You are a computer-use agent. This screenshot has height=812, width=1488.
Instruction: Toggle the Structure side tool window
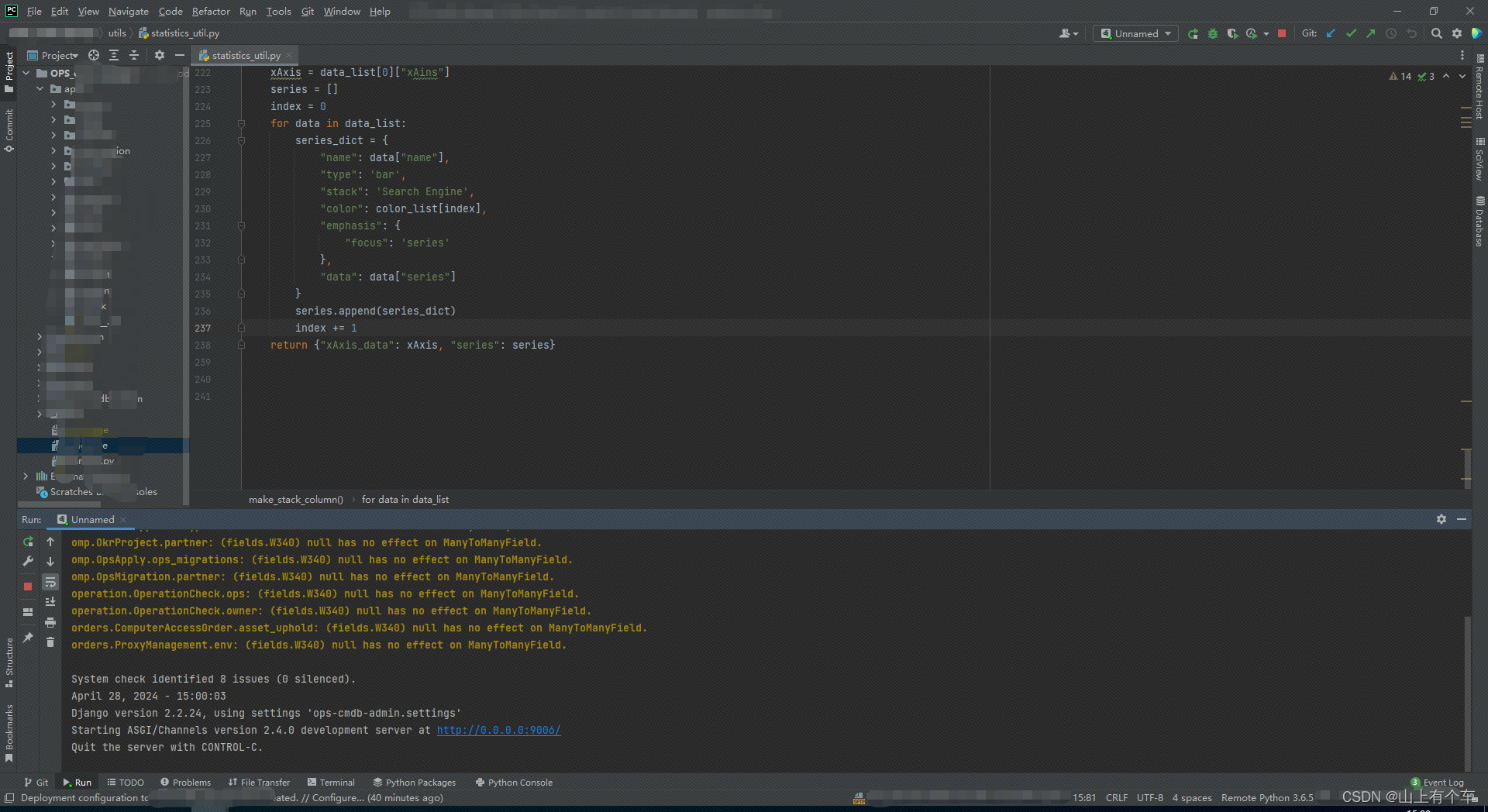pos(9,662)
